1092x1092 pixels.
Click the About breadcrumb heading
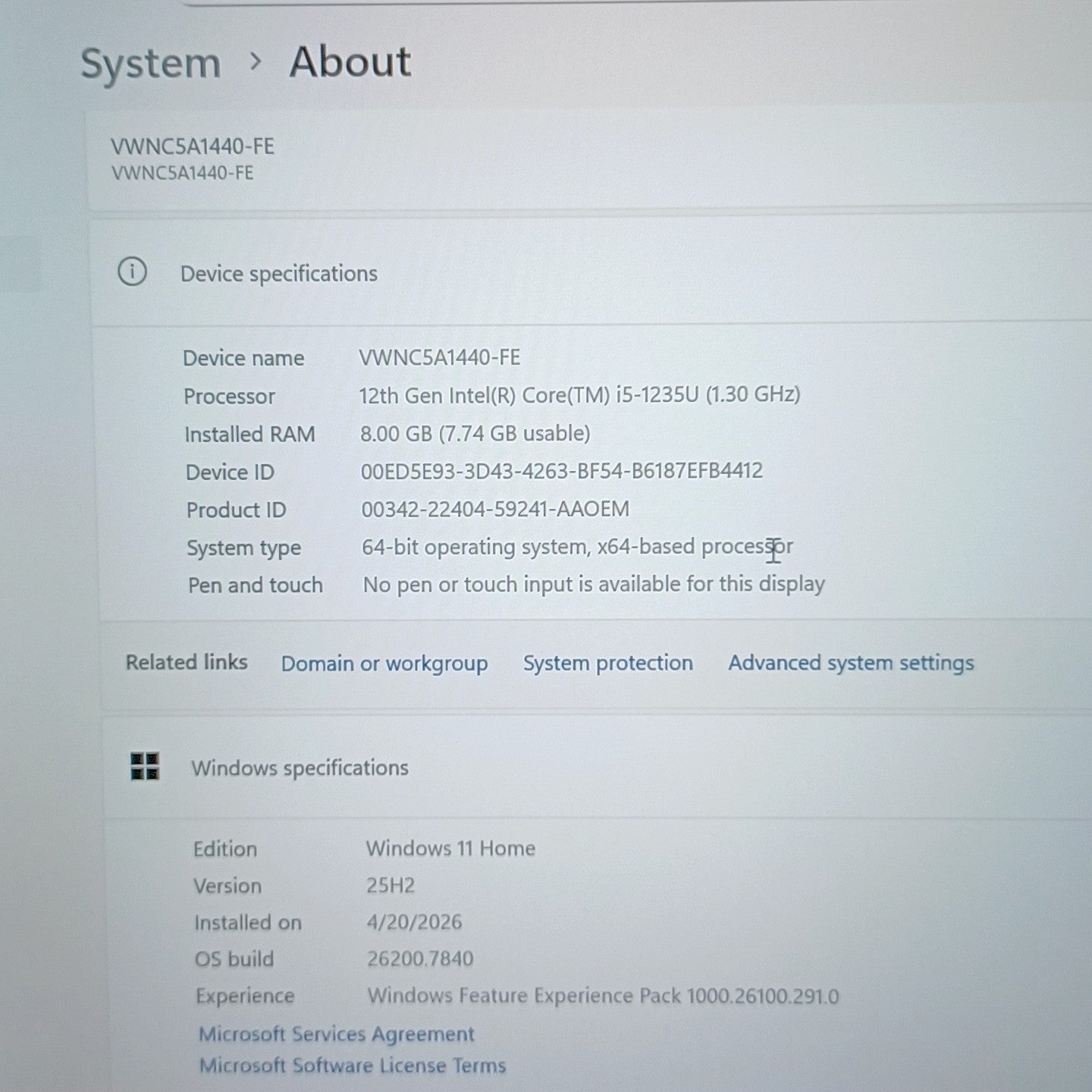click(x=350, y=61)
